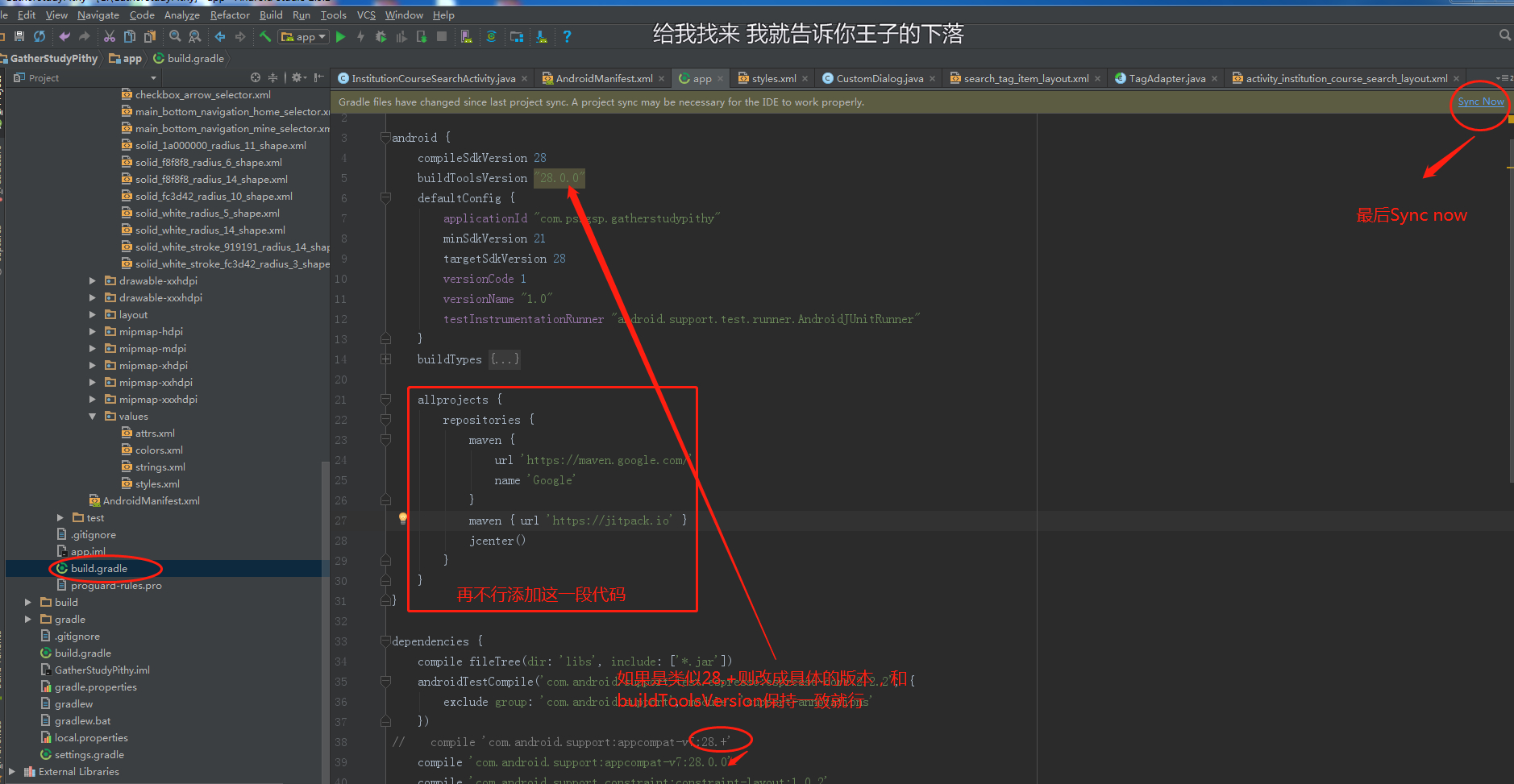The image size is (1514, 784).
Task: Hide the Project panel with the hide icon
Action: click(318, 77)
